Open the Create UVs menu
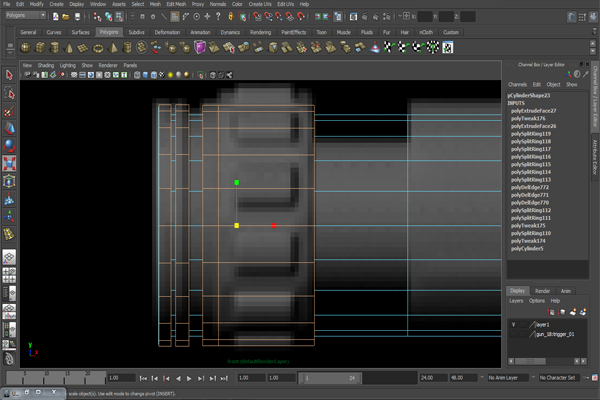 pos(260,4)
